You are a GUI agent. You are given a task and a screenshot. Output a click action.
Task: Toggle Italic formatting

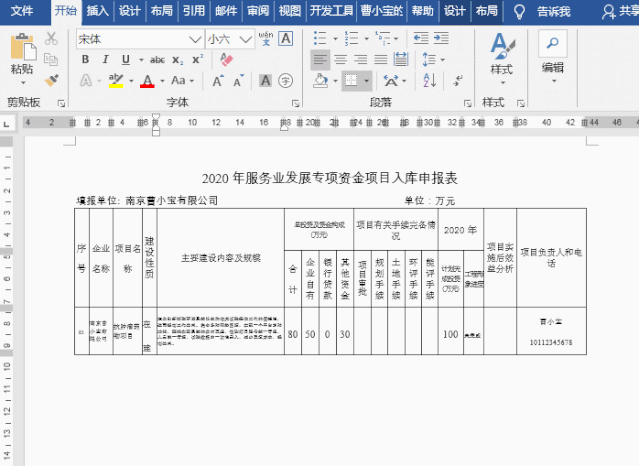(x=103, y=59)
